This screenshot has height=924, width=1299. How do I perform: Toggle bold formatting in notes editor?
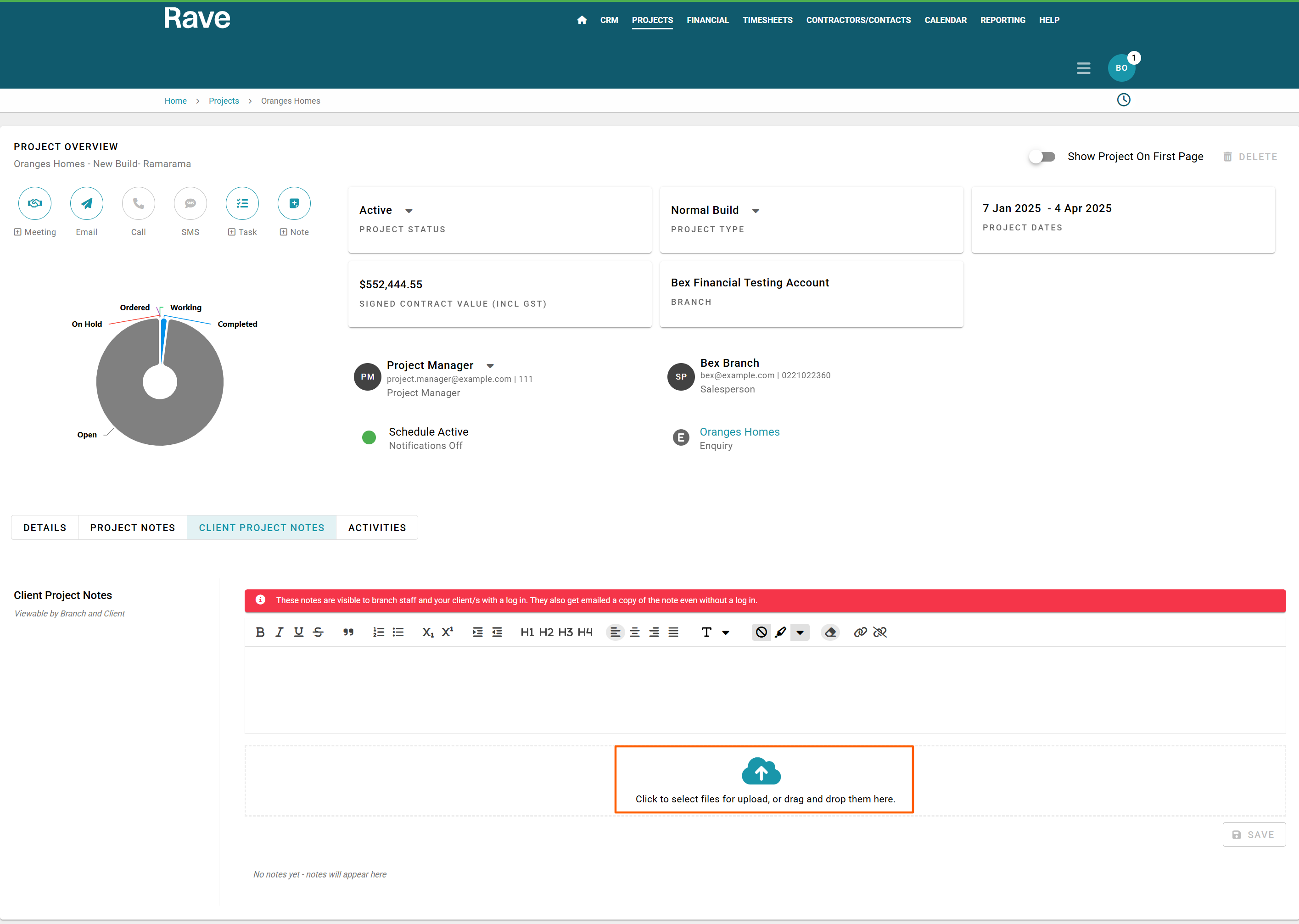260,632
